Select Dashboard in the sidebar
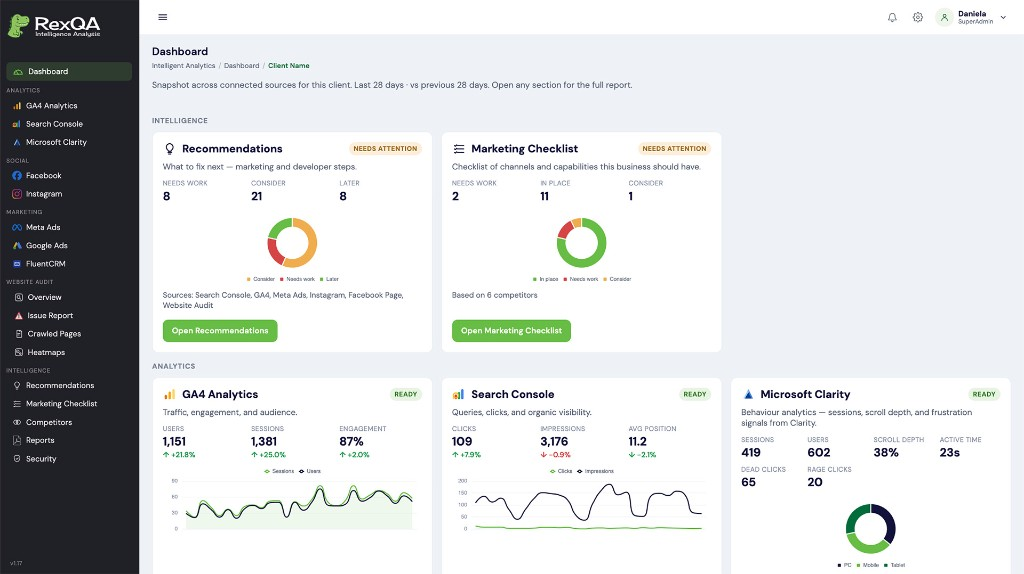The image size is (1024, 574). click(x=69, y=71)
